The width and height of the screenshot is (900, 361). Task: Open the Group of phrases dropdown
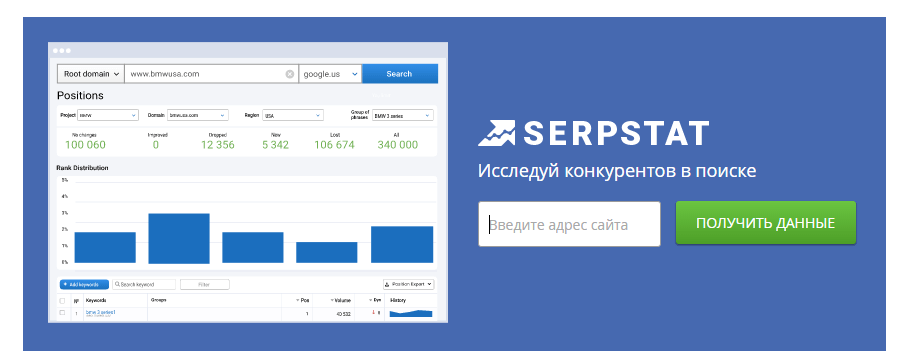click(x=403, y=115)
